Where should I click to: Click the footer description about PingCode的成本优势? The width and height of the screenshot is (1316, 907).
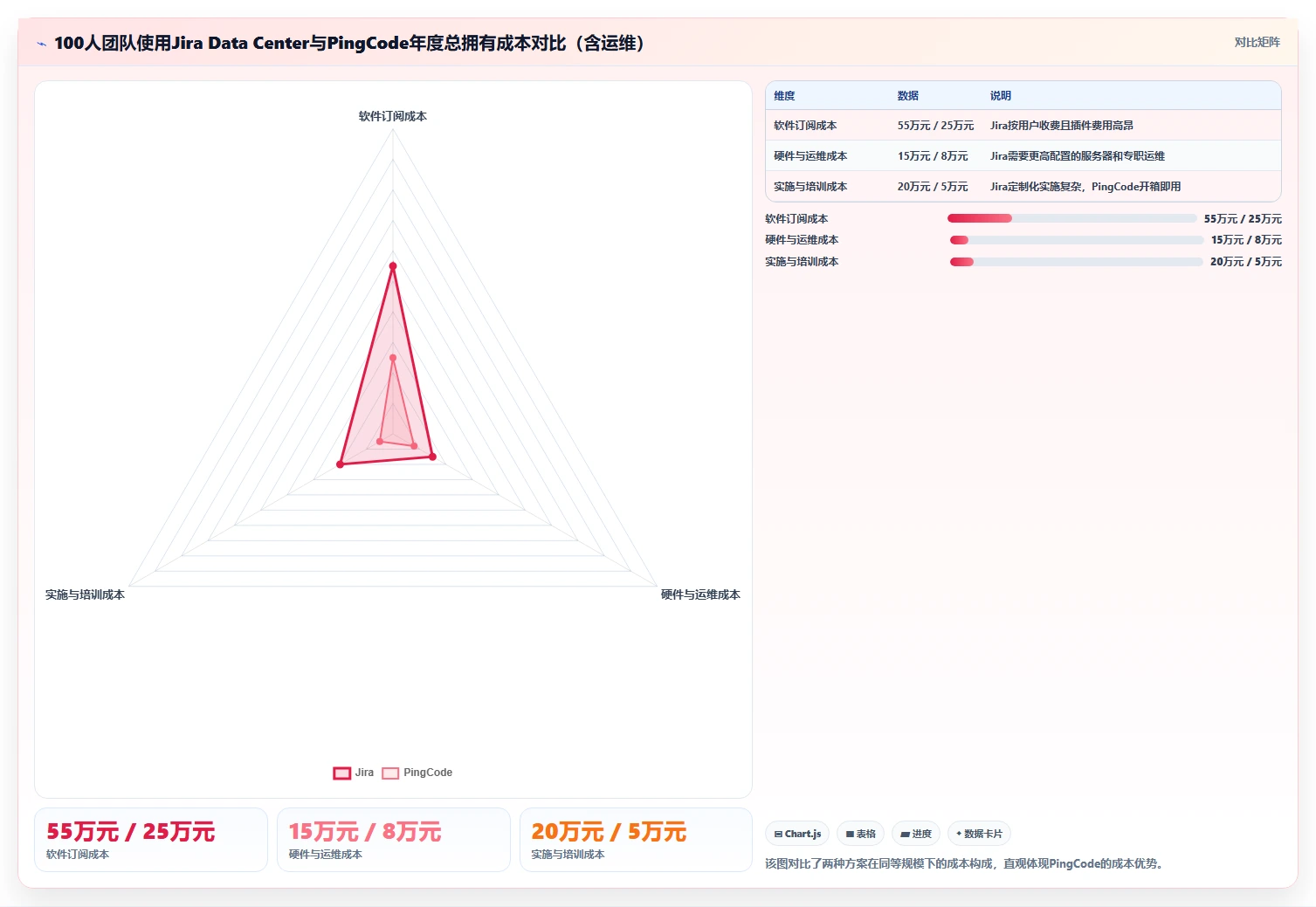966,863
